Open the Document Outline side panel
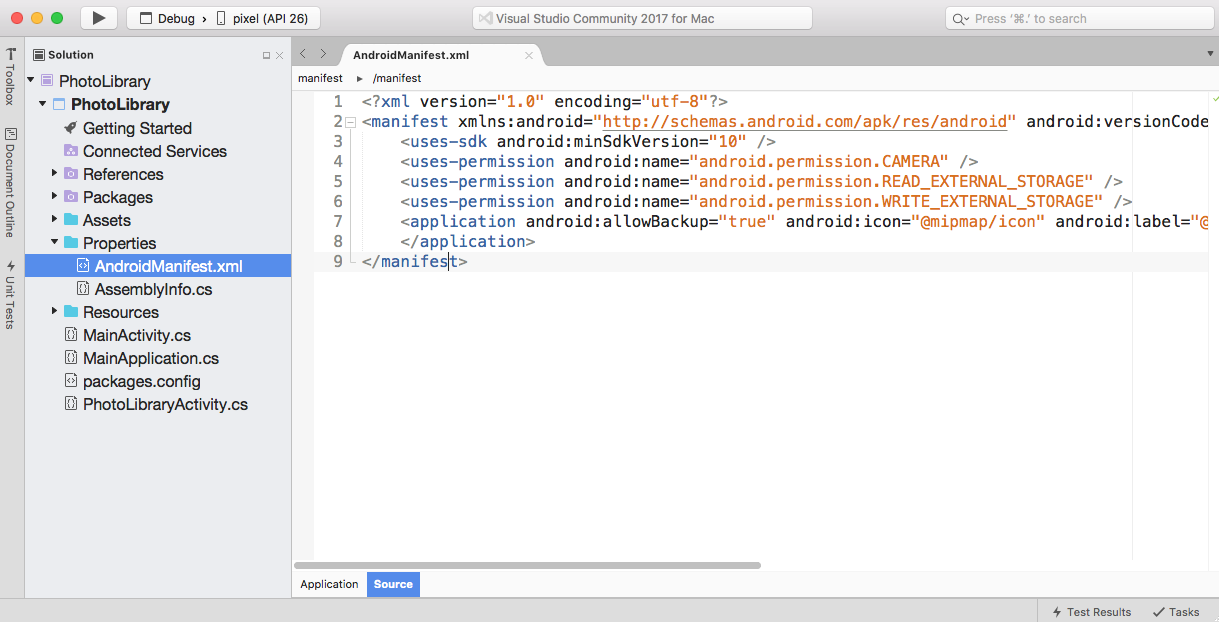The image size is (1219, 622). [10, 181]
